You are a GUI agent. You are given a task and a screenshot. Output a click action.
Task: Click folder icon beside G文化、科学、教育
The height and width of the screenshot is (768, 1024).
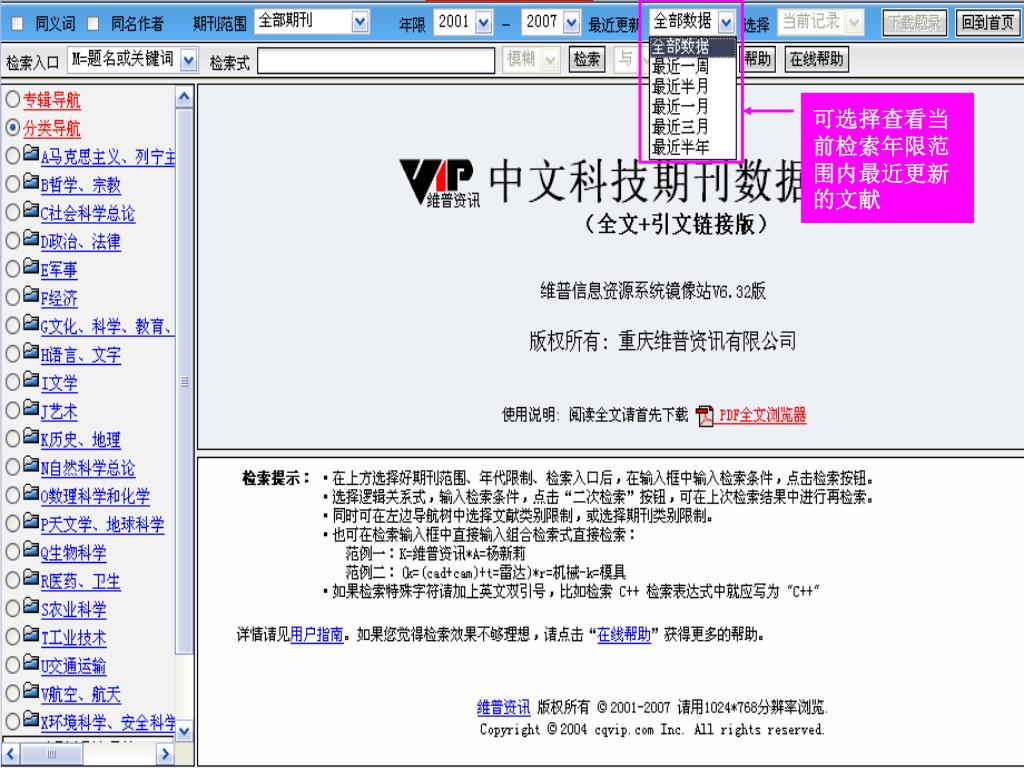click(x=31, y=323)
